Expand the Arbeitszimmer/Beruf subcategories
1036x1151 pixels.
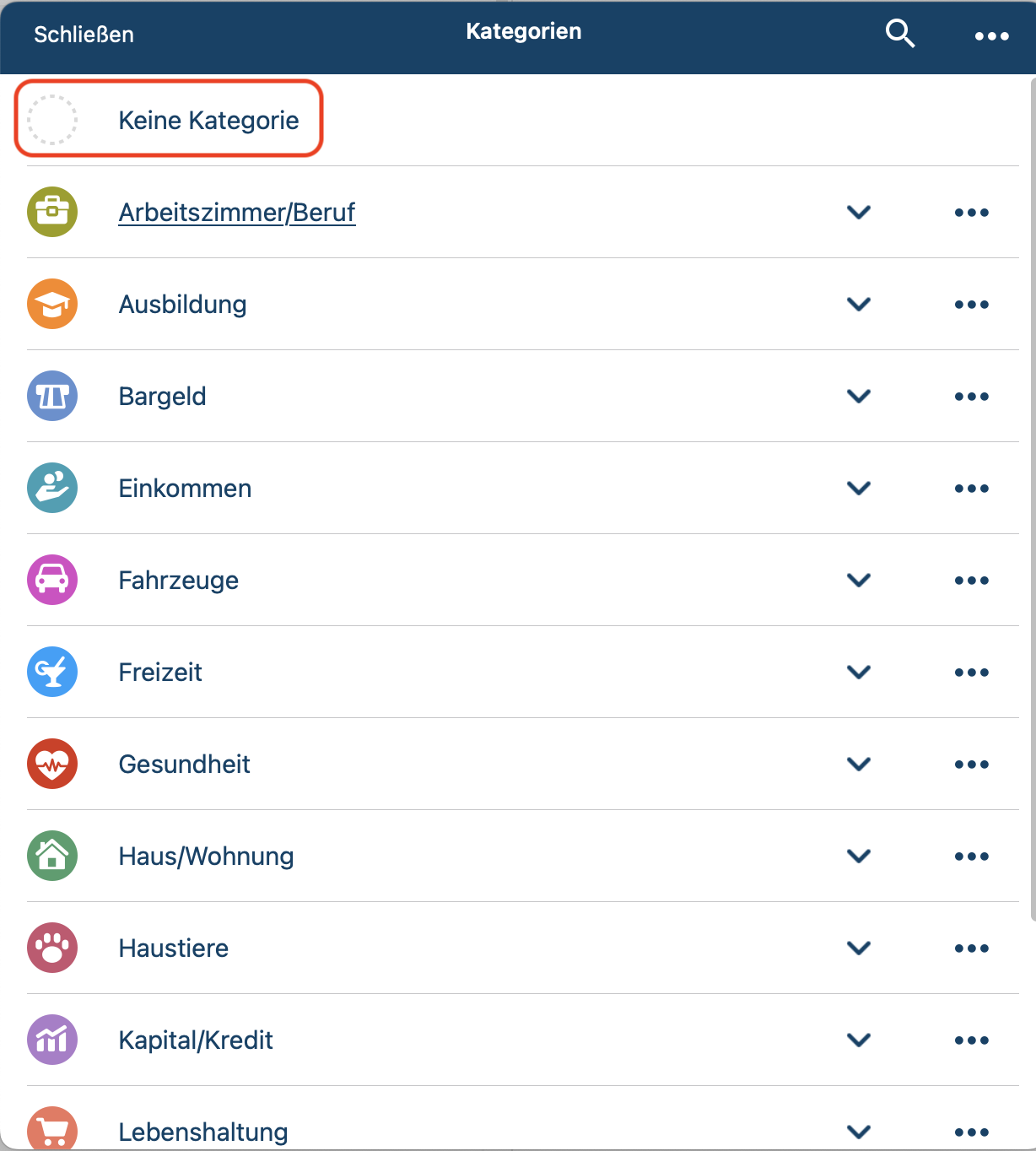[x=859, y=213]
